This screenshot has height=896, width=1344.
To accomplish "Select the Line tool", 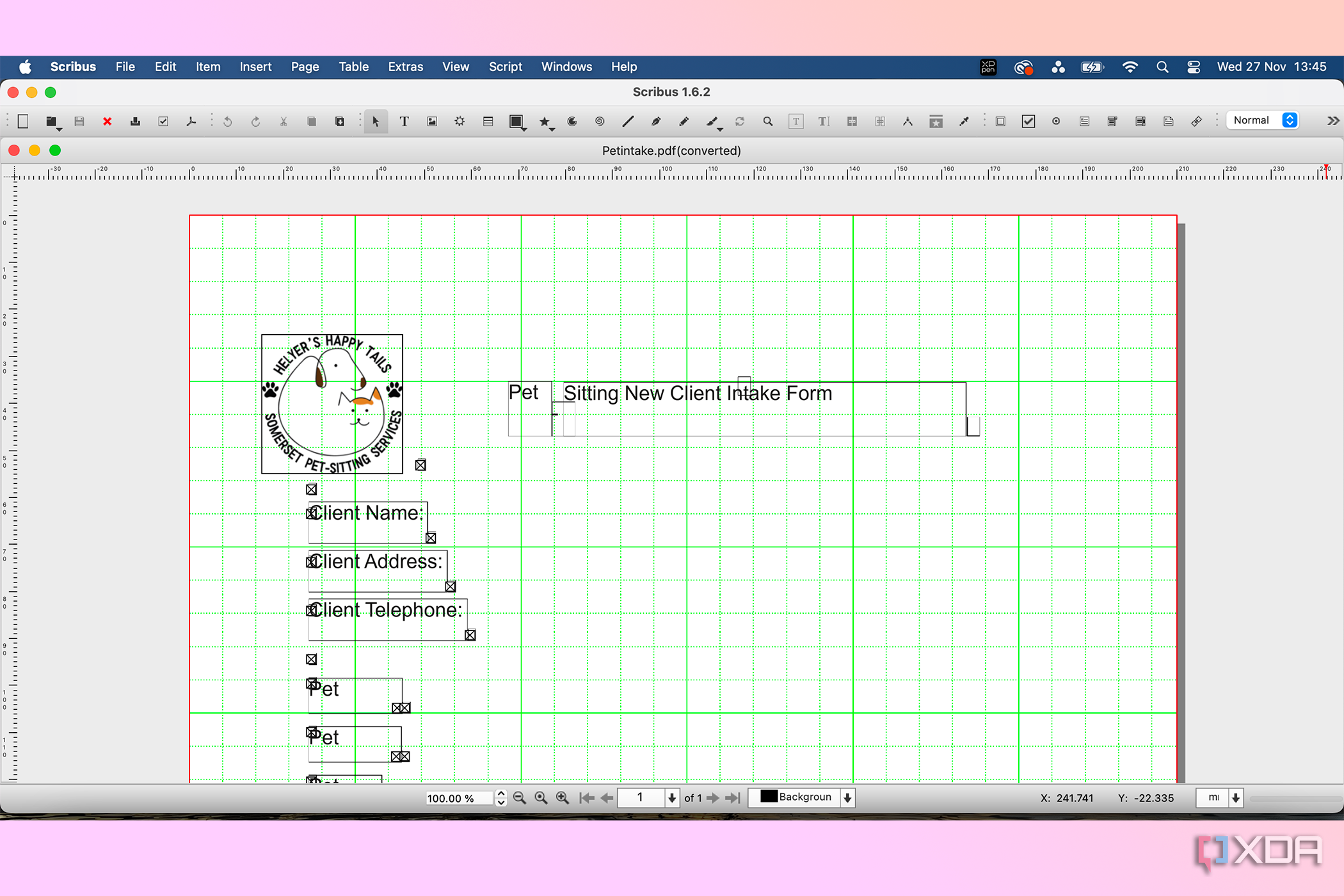I will [628, 122].
